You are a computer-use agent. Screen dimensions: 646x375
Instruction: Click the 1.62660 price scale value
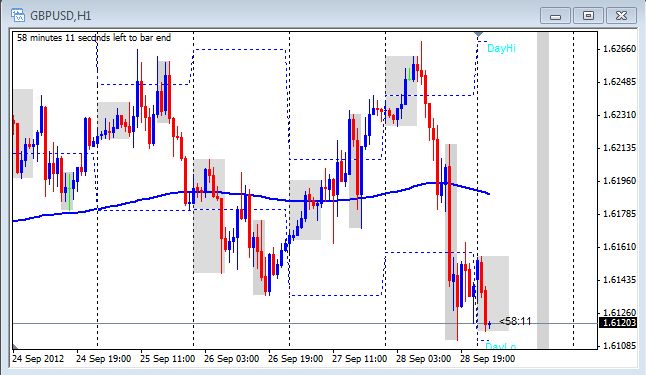click(619, 49)
